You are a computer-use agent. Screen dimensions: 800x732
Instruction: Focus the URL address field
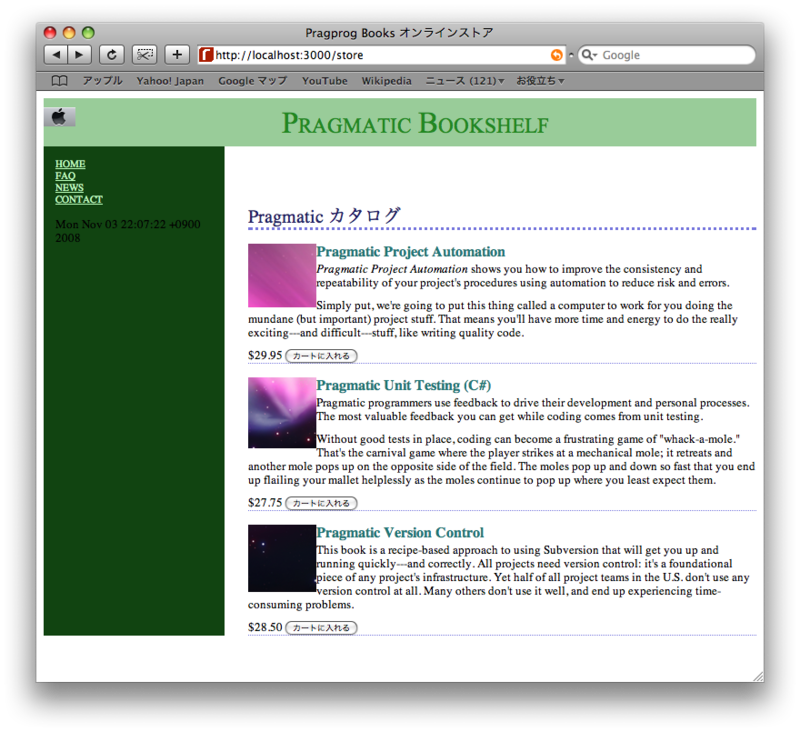click(381, 55)
